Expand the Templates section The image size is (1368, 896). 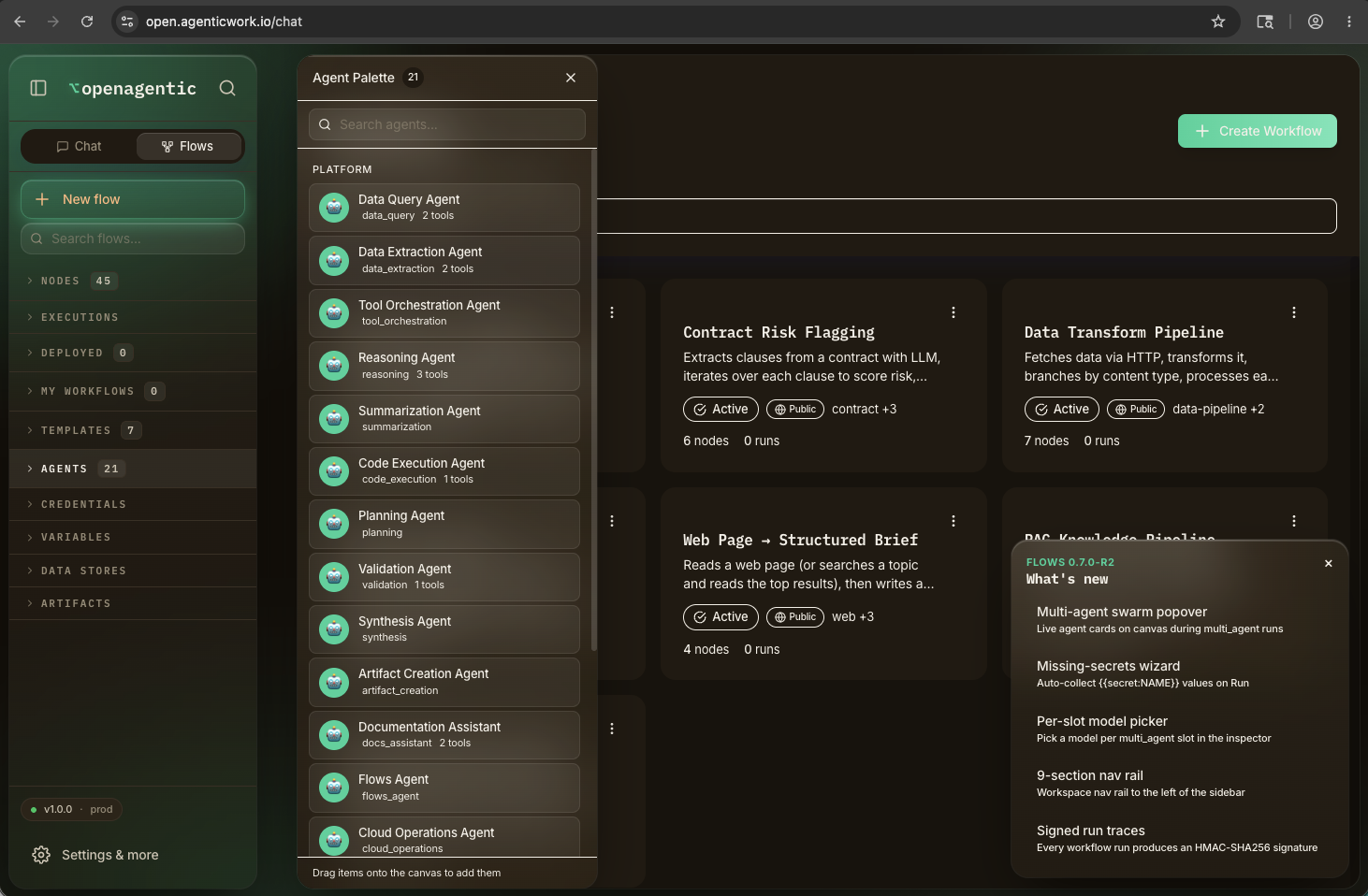coord(133,430)
